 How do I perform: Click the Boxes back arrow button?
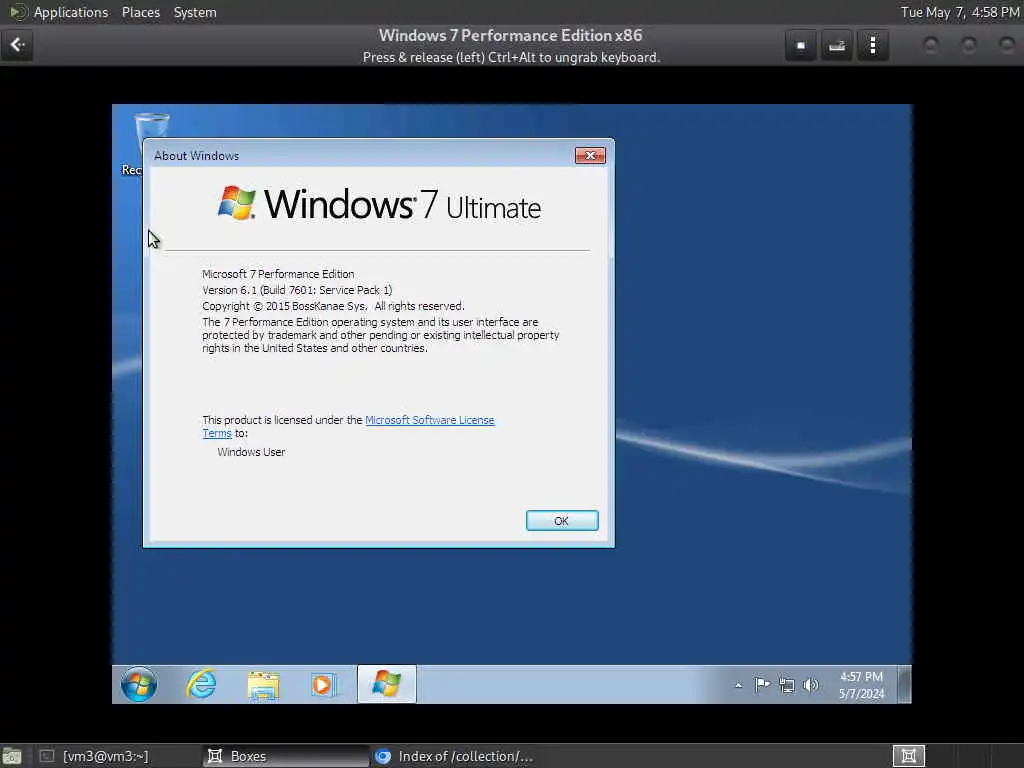click(17, 45)
